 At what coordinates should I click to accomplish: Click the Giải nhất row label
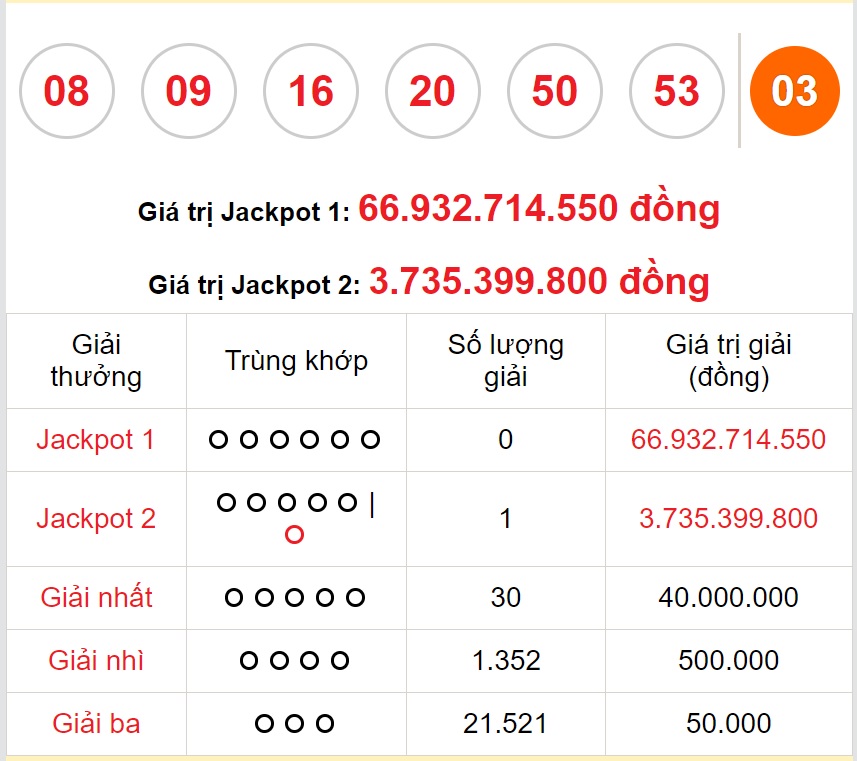96,597
